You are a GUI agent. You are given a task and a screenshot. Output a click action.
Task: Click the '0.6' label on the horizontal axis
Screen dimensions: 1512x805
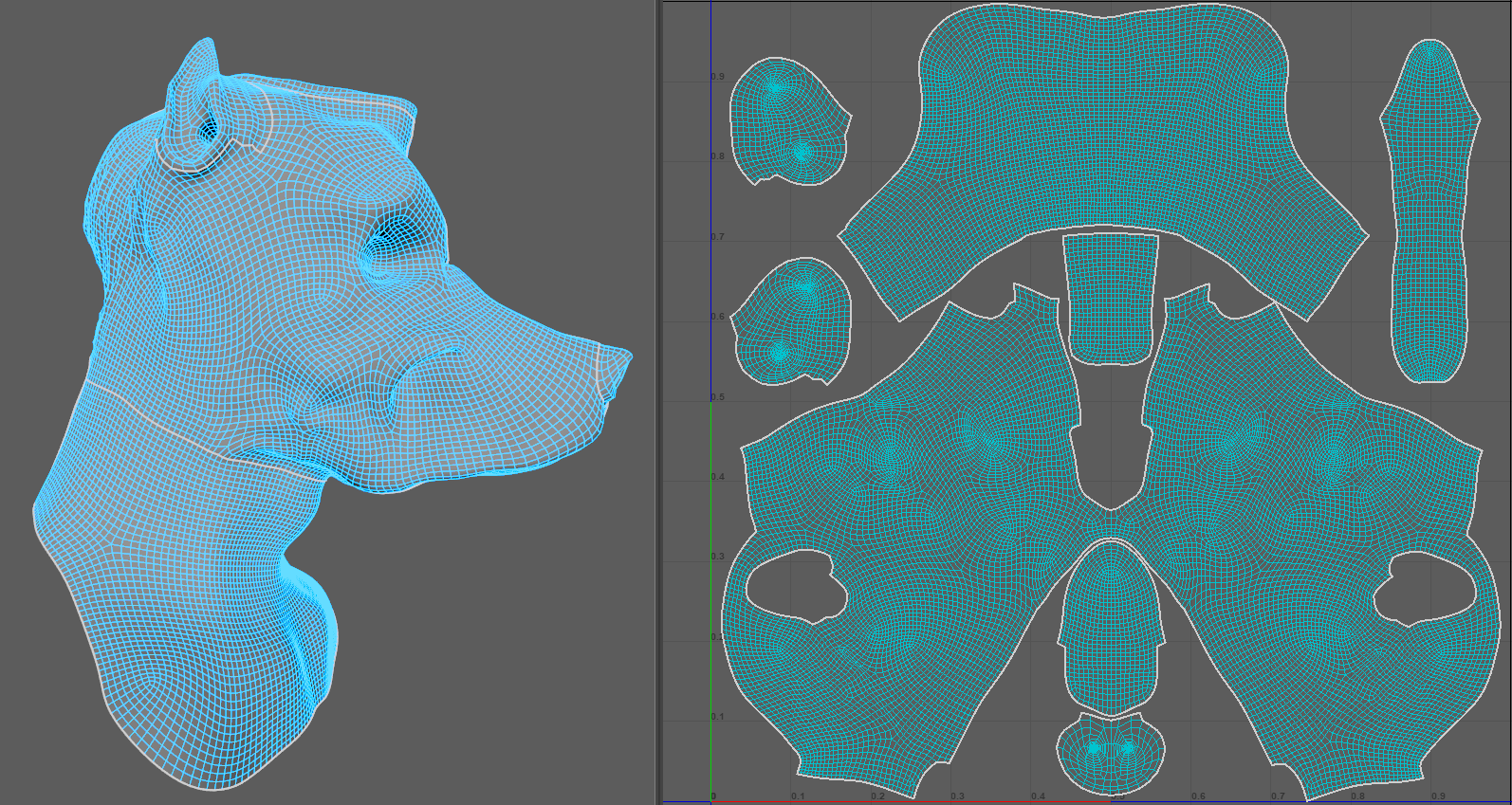click(x=1198, y=796)
